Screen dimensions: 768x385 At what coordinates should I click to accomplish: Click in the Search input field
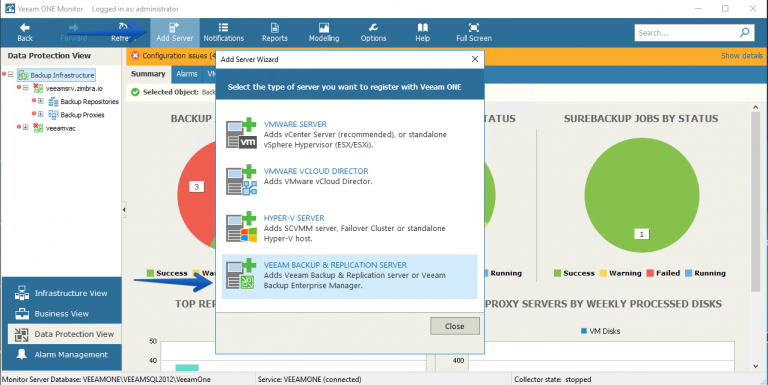(x=686, y=33)
